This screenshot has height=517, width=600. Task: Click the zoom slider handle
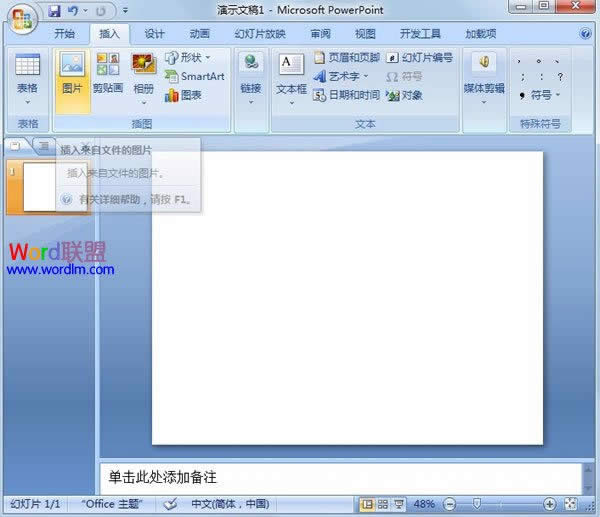(x=477, y=504)
